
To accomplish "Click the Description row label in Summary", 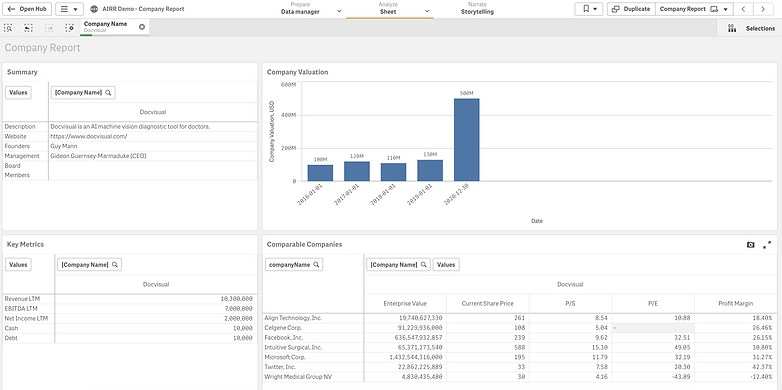I will (x=20, y=127).
